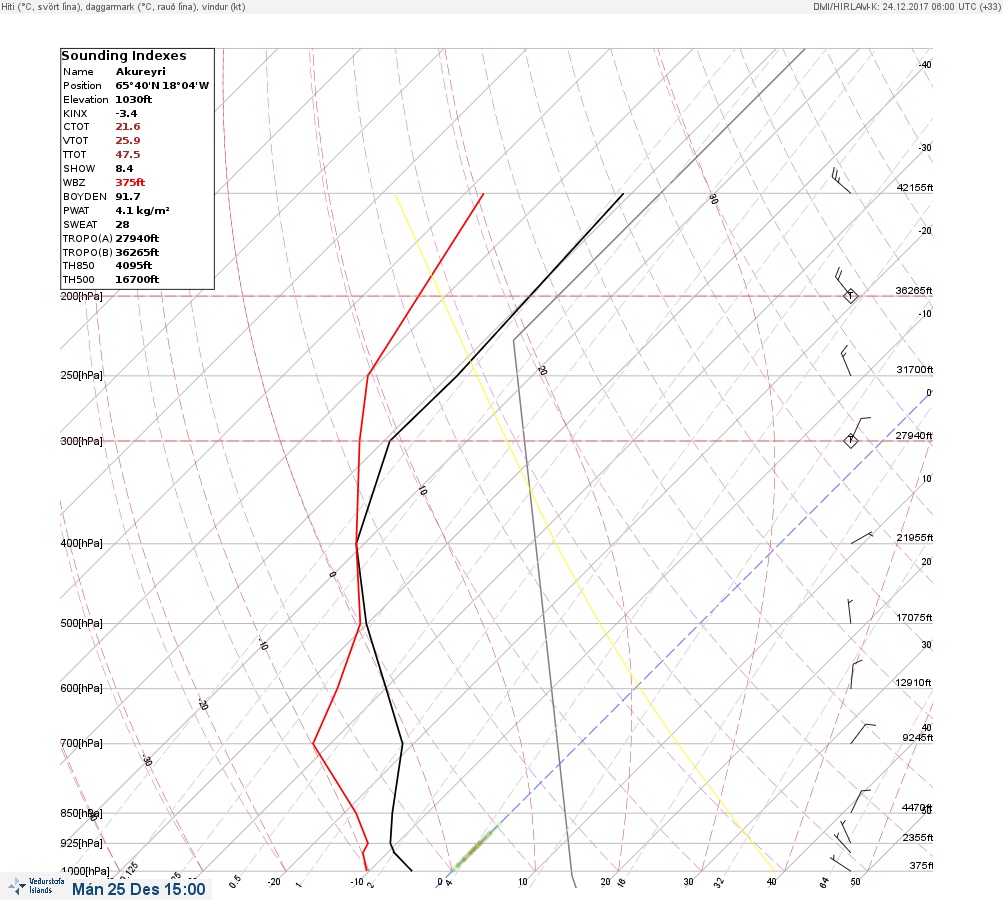Click the '17075ft' height label
Screen dimensions: 1003x900
(914, 618)
